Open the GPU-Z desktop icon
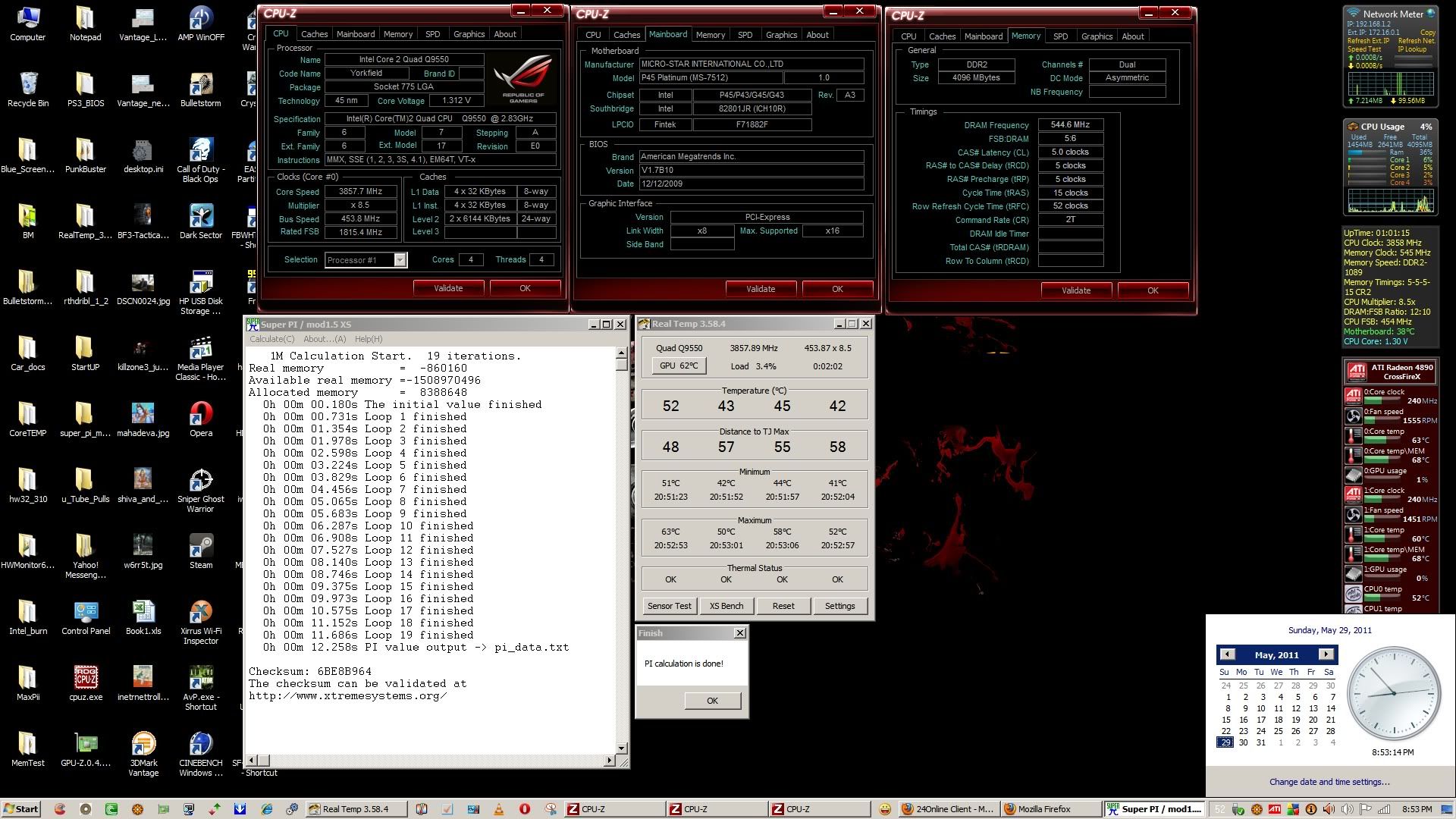 pos(86,749)
